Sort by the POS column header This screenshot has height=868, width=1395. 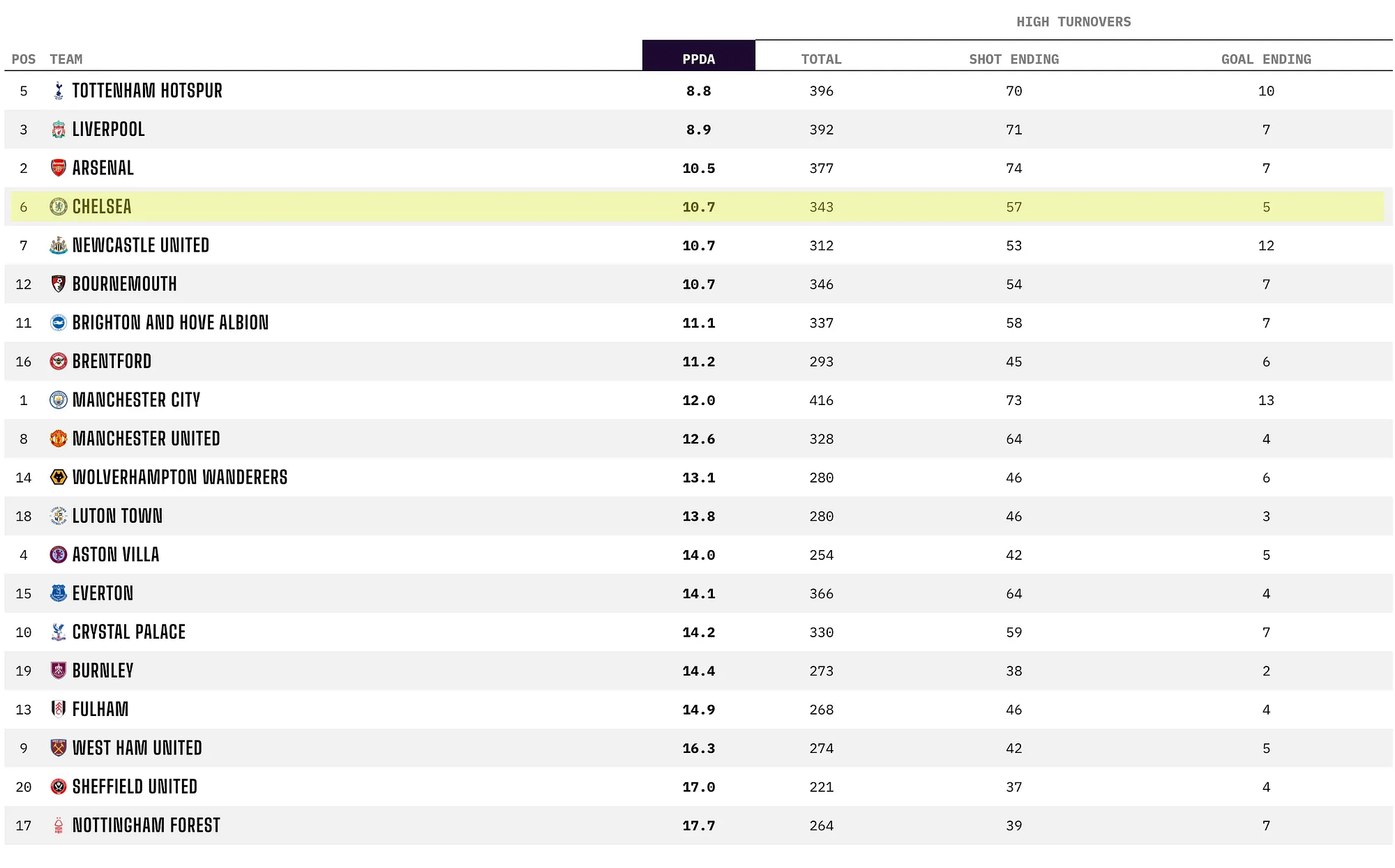(x=24, y=59)
